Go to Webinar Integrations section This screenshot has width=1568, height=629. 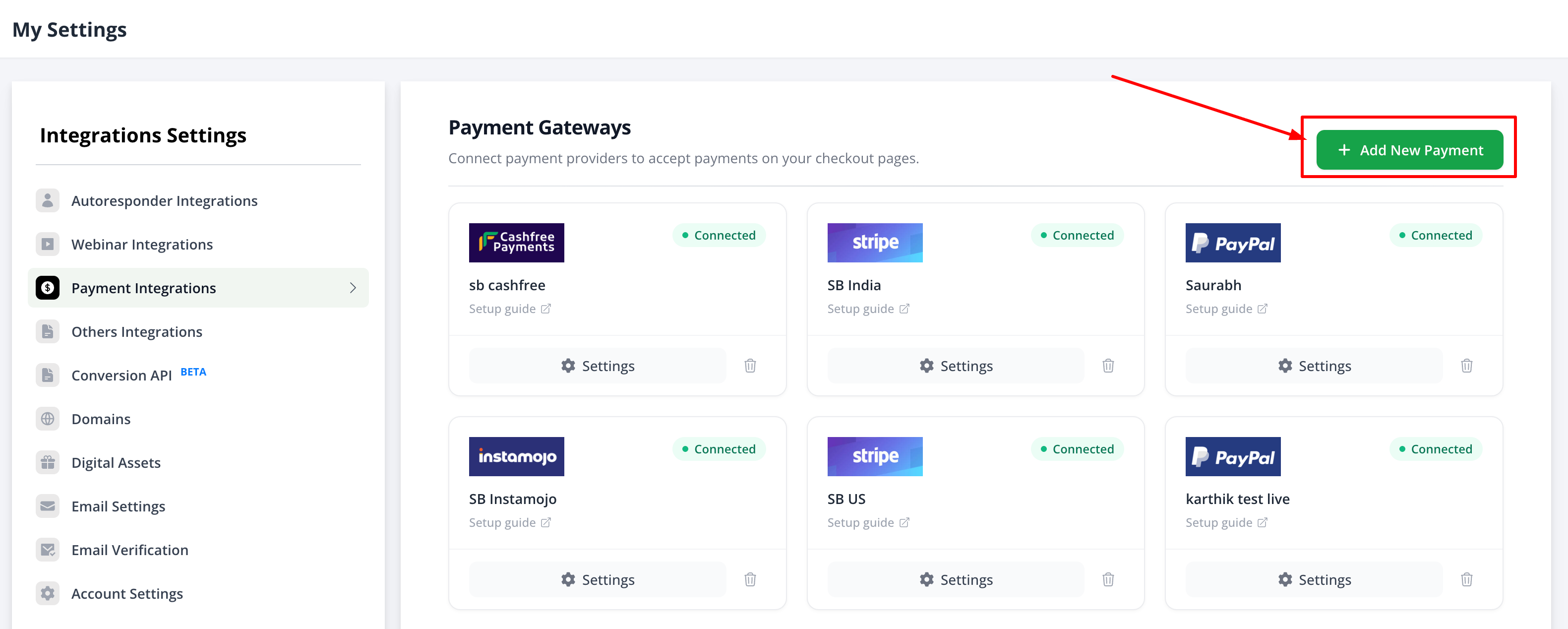142,244
